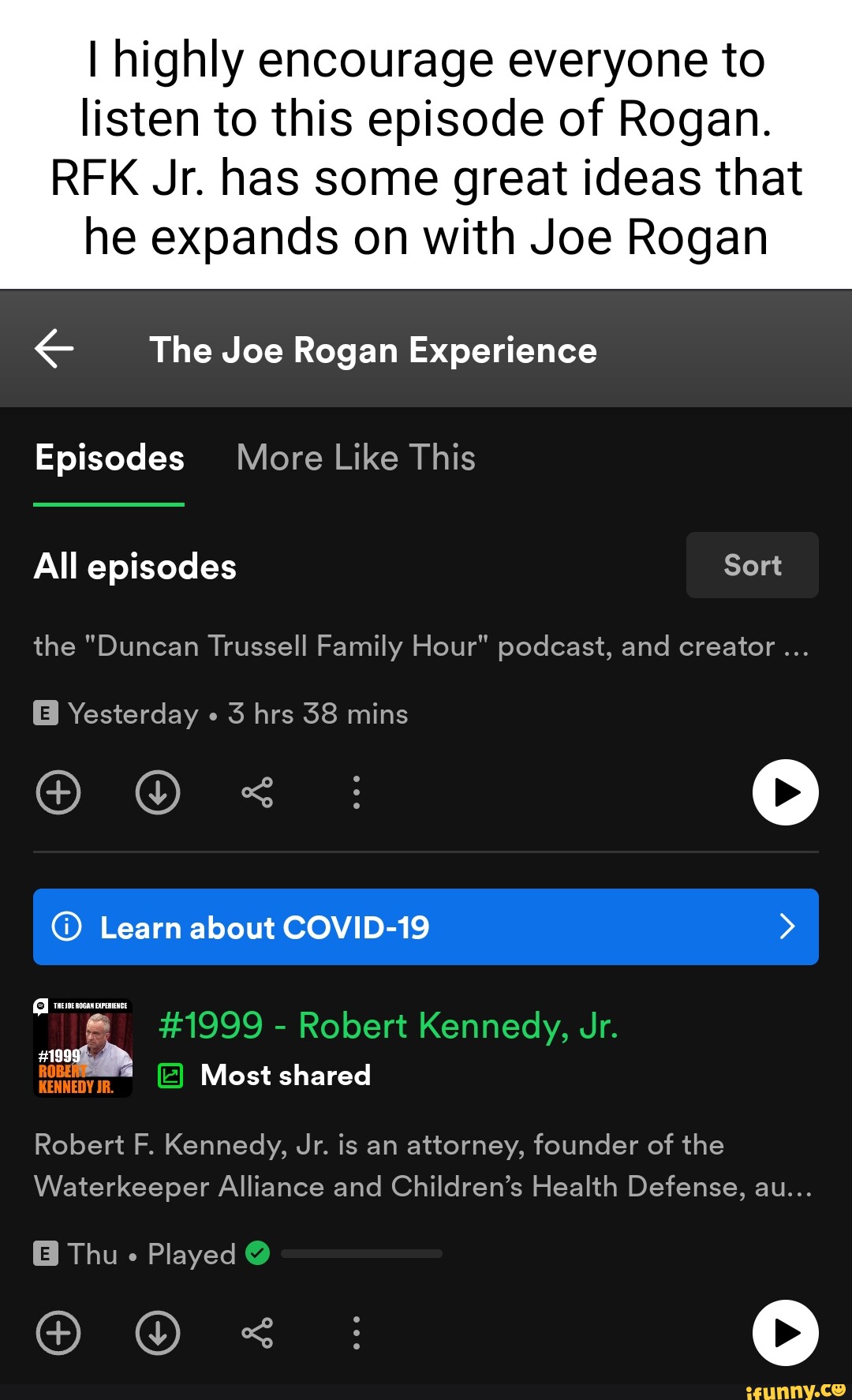Screen dimensions: 852x1400
Task: Share episode #1999 Robert Kennedy, Jr.
Action: click(x=257, y=1333)
